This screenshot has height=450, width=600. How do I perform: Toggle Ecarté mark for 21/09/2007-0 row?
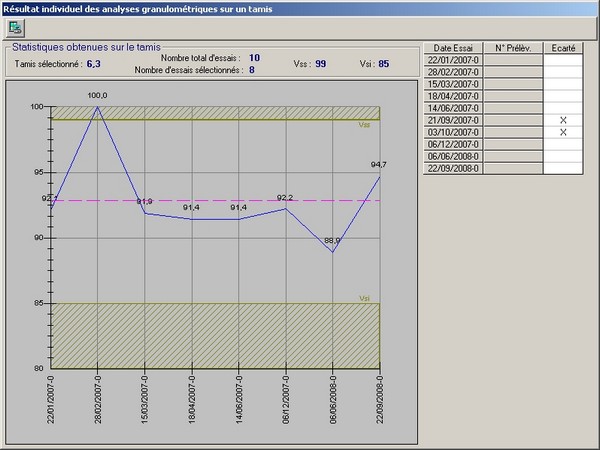[x=562, y=120]
